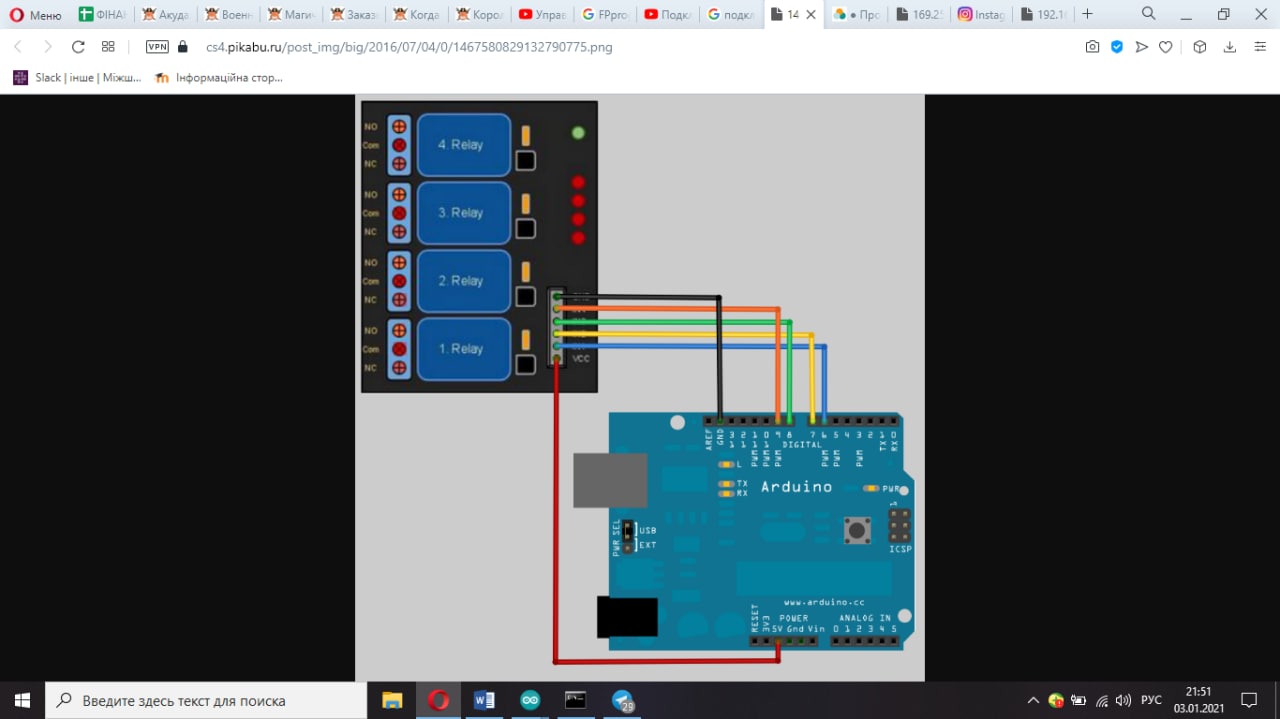Switch to the Корол tab
This screenshot has width=1280, height=719.
coord(481,15)
